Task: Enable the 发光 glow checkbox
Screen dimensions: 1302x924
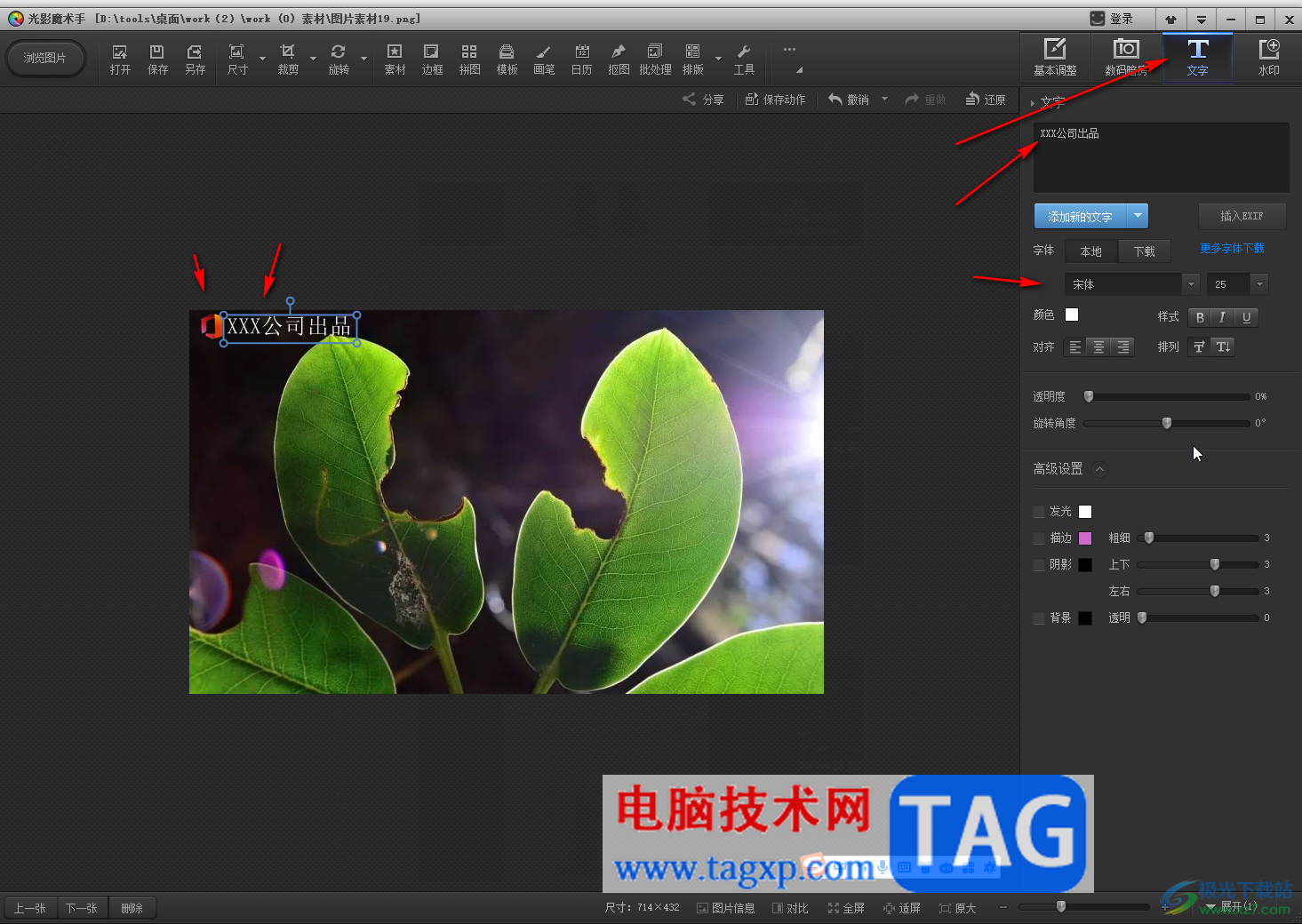Action: pyautogui.click(x=1039, y=512)
